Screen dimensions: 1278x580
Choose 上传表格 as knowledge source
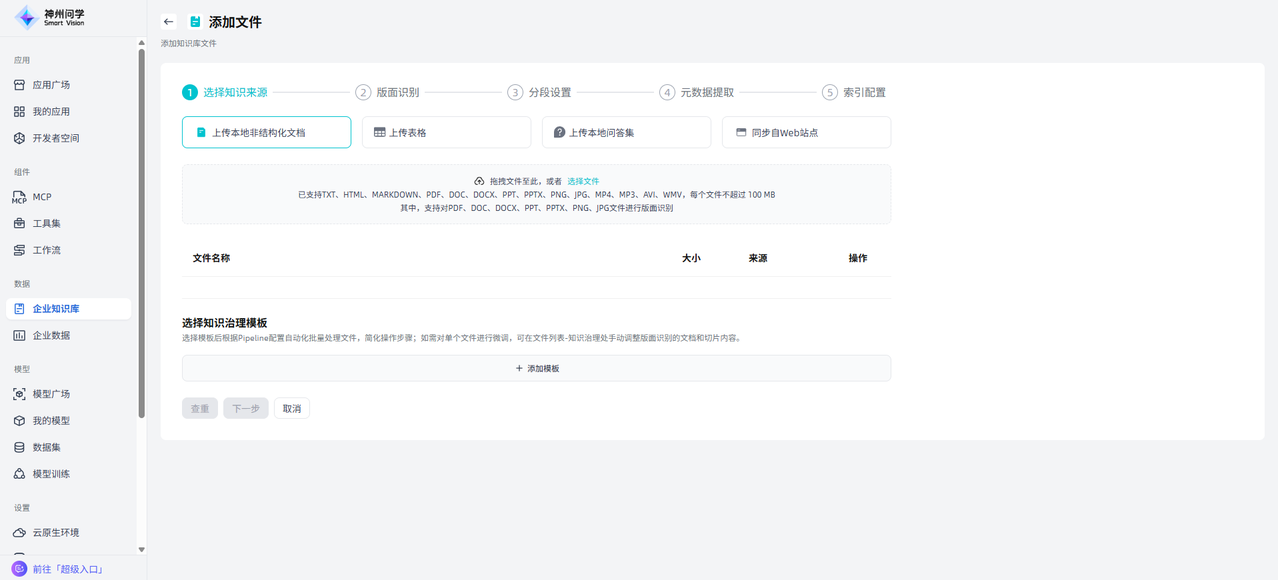[446, 133]
